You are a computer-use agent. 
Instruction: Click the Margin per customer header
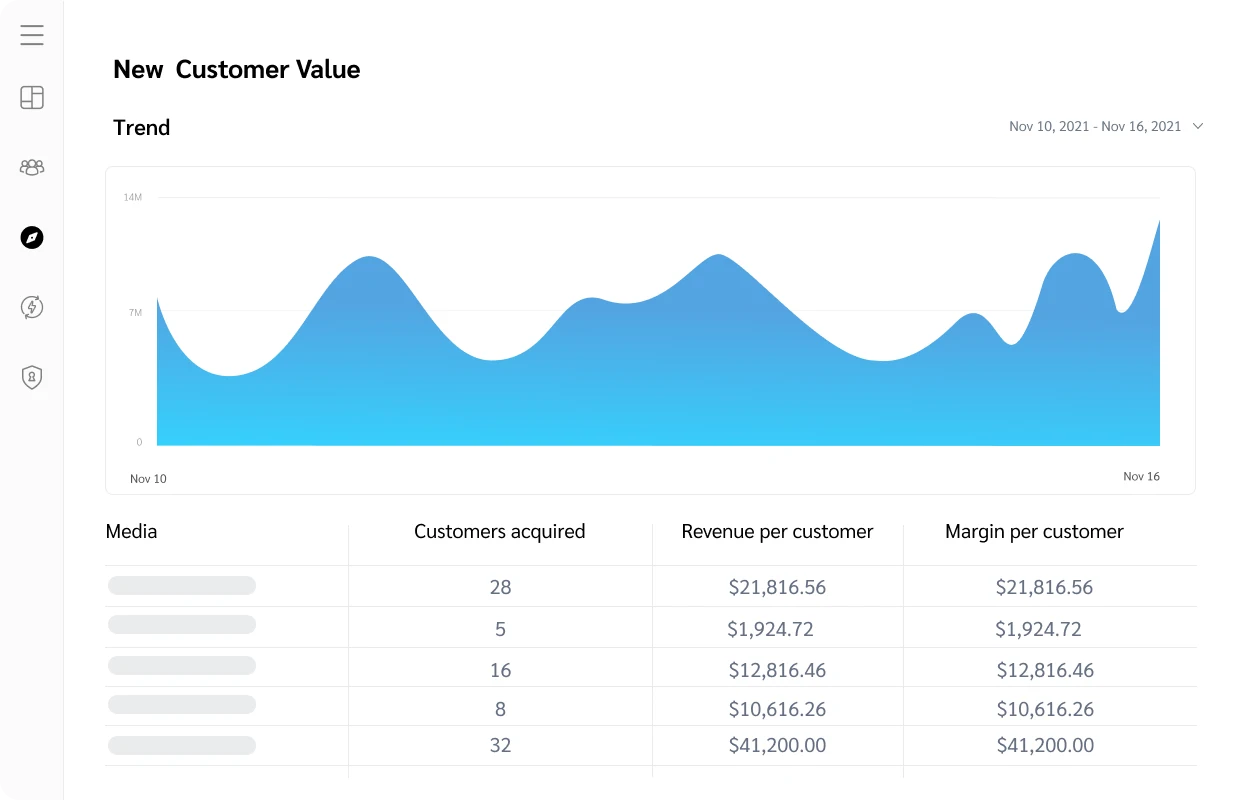[x=1034, y=531]
